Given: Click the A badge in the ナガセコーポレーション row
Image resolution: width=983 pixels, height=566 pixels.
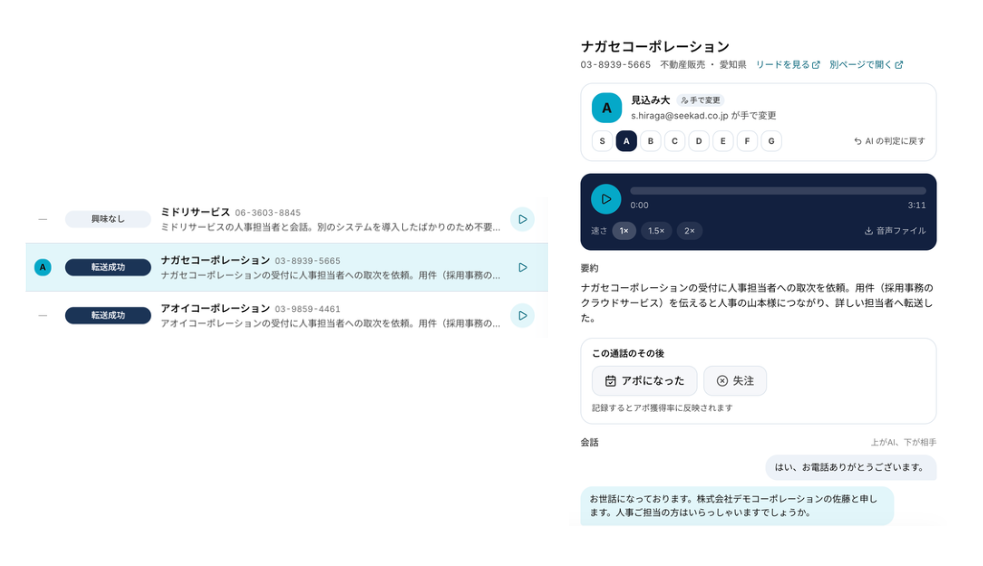Looking at the screenshot, I should click(43, 268).
